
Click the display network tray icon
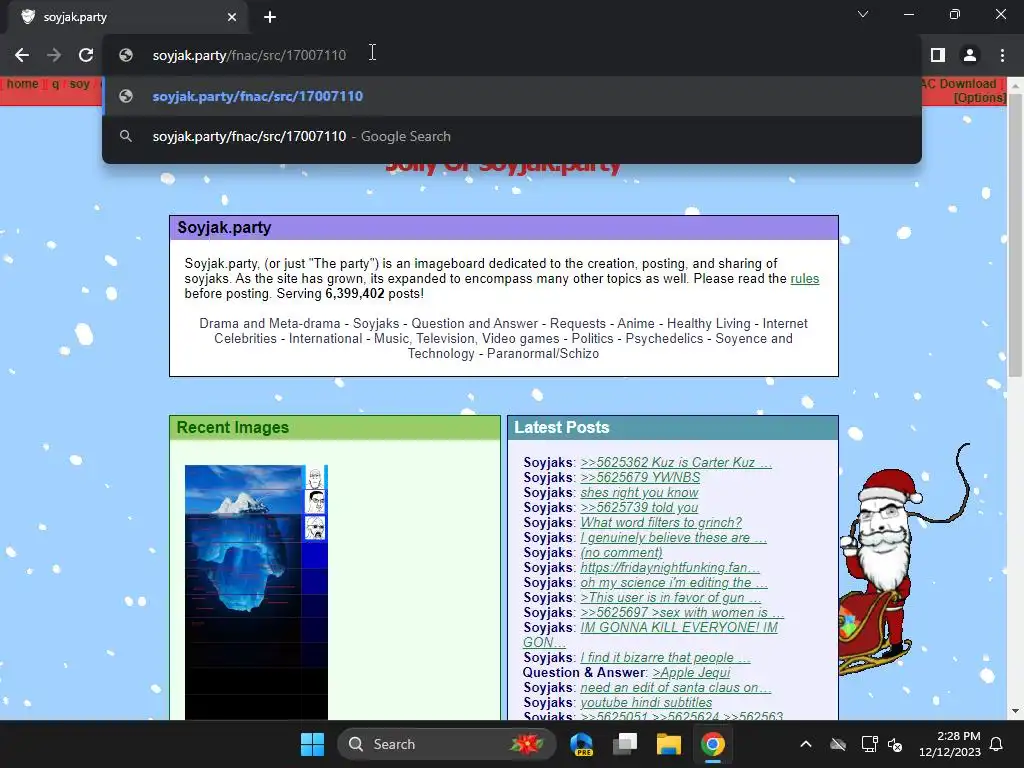[869, 744]
